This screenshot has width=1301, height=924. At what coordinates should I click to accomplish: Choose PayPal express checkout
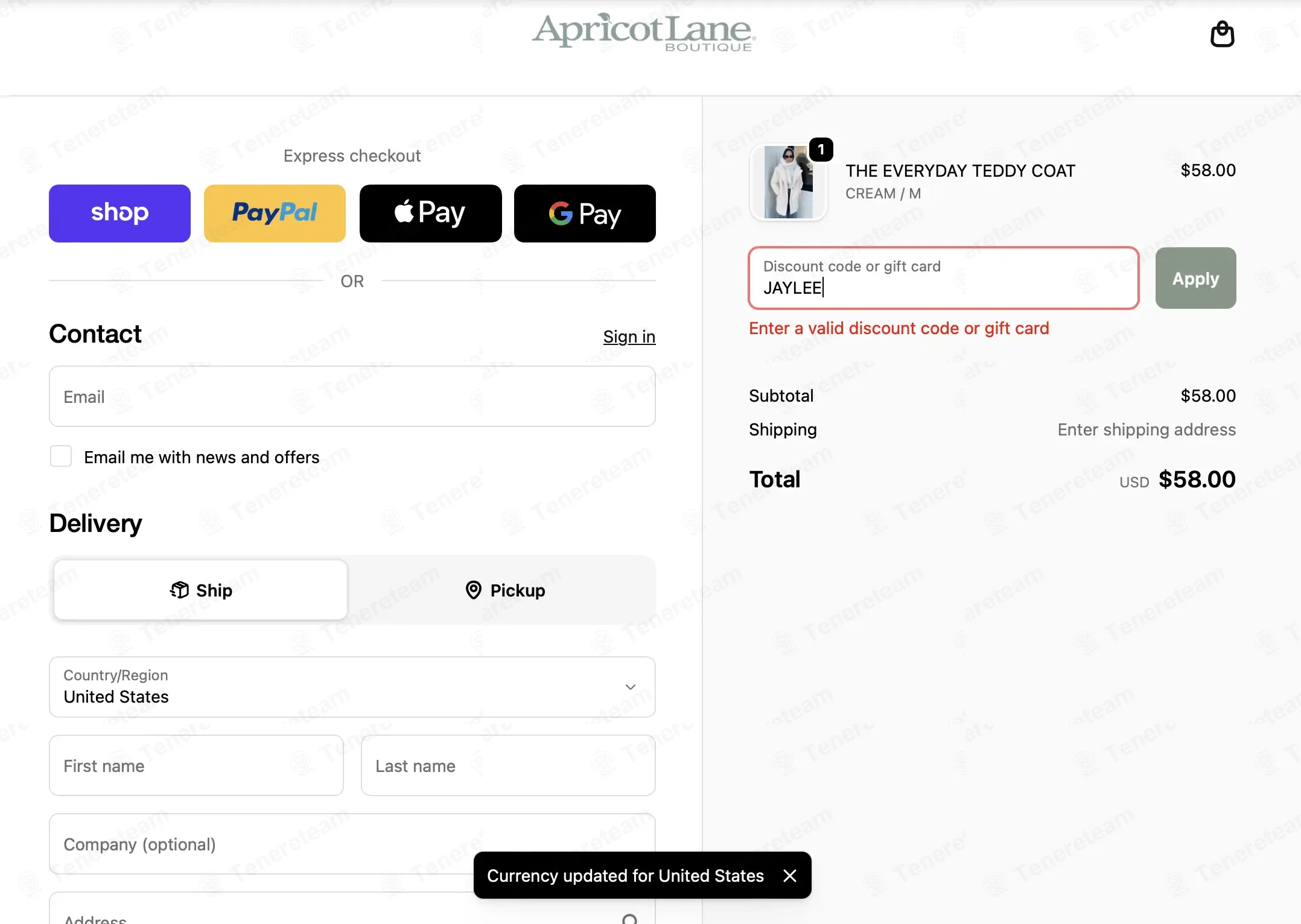(x=275, y=214)
